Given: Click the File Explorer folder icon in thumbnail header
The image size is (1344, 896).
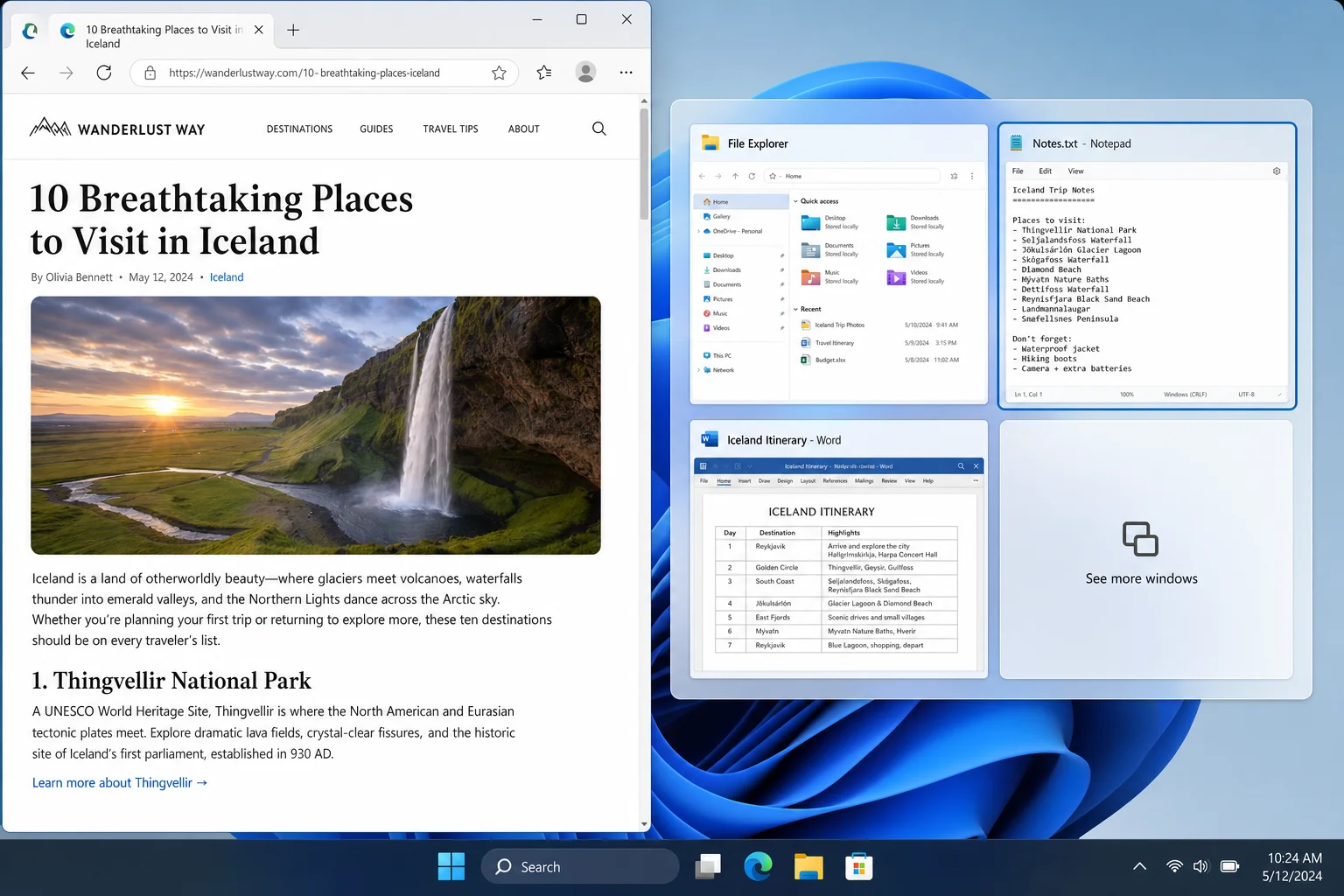Looking at the screenshot, I should (710, 143).
